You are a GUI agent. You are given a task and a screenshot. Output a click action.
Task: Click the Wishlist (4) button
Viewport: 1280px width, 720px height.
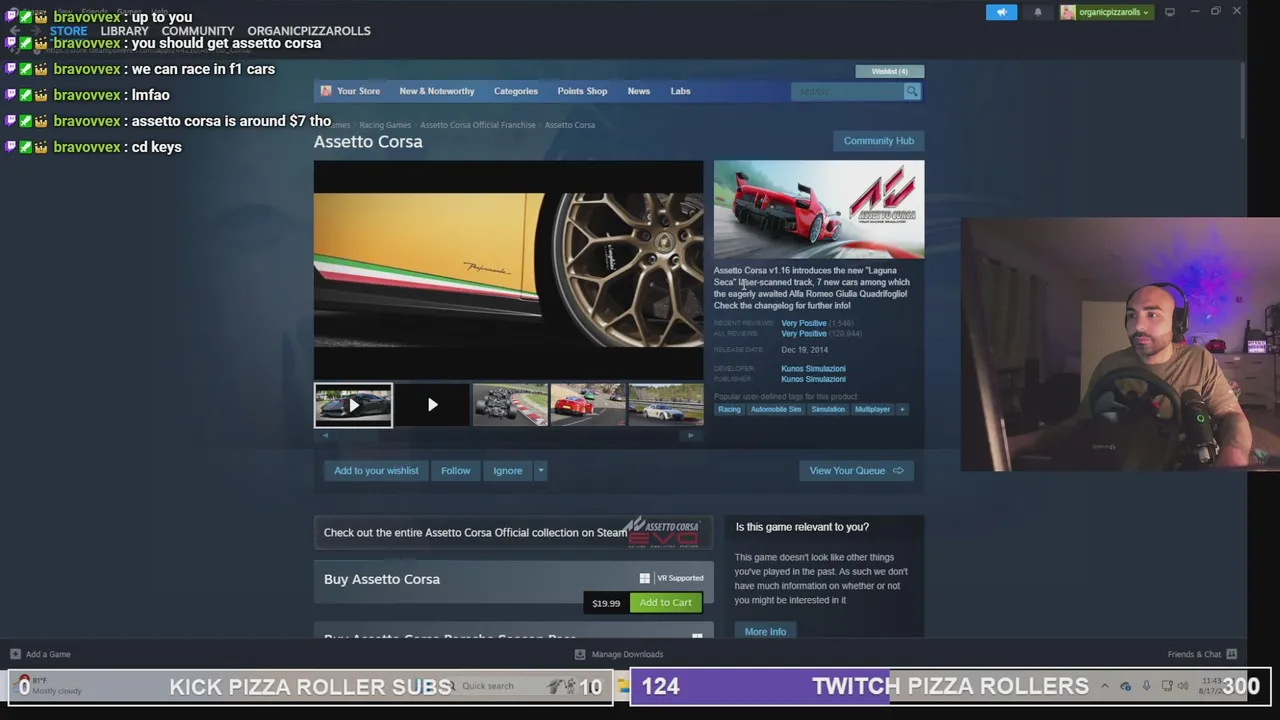tap(890, 71)
